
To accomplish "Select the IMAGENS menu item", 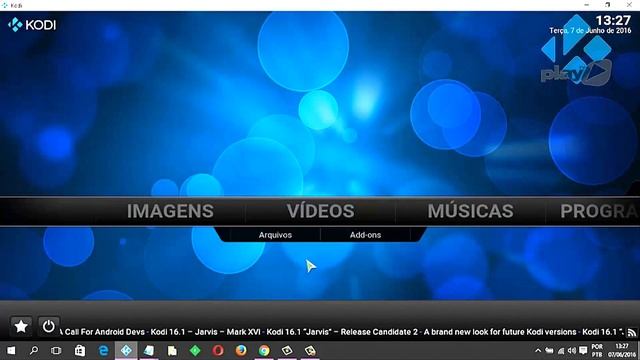I will (x=170, y=211).
